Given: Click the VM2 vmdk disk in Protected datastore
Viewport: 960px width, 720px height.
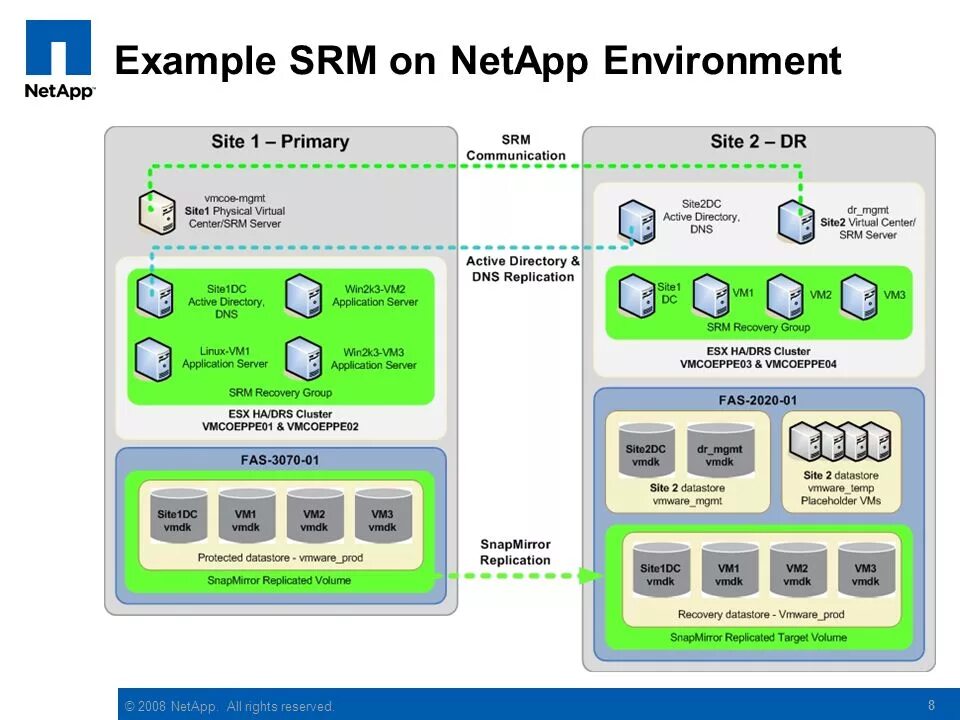Looking at the screenshot, I should (x=314, y=516).
